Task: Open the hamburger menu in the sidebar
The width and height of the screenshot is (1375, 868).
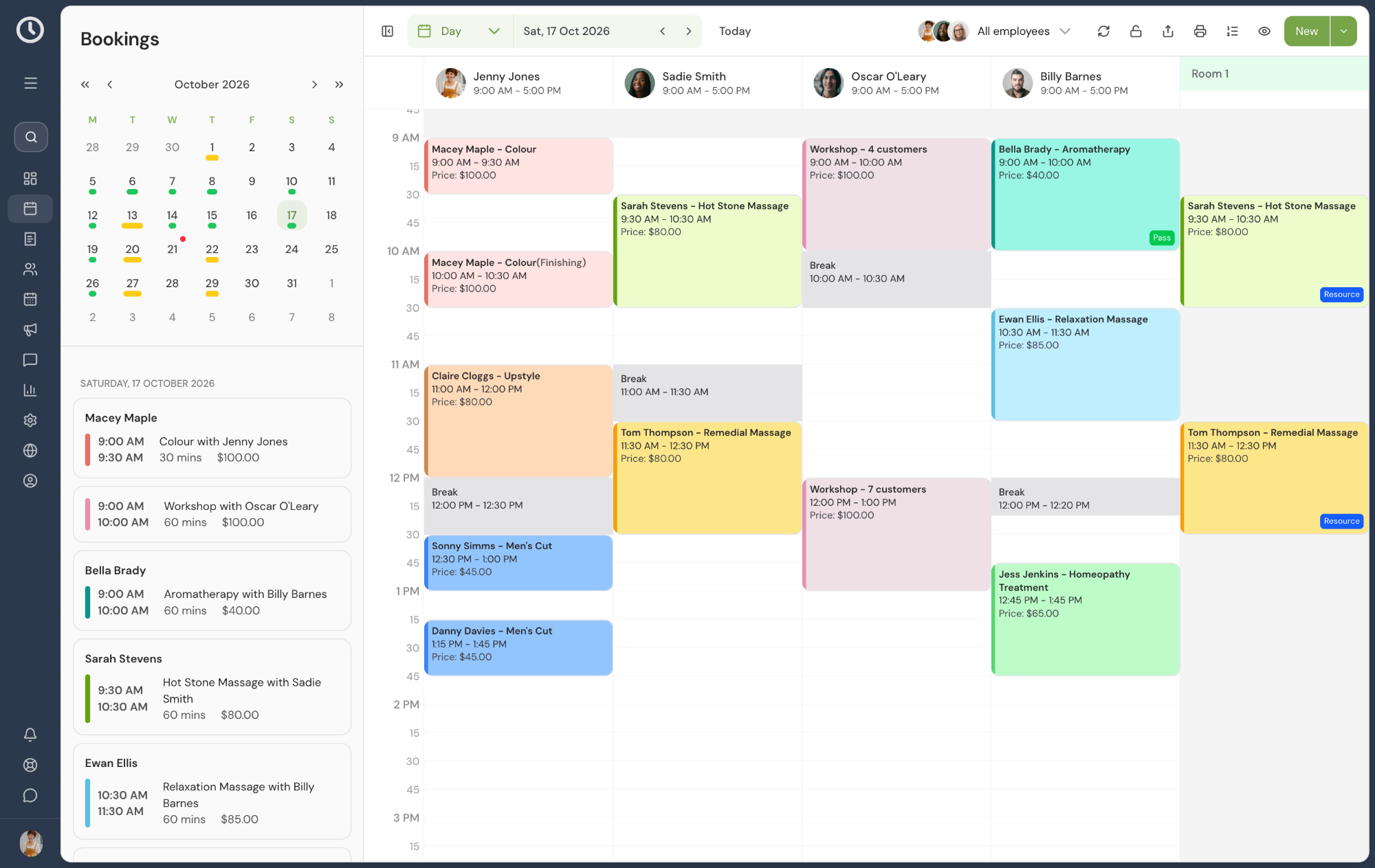Action: pyautogui.click(x=30, y=83)
